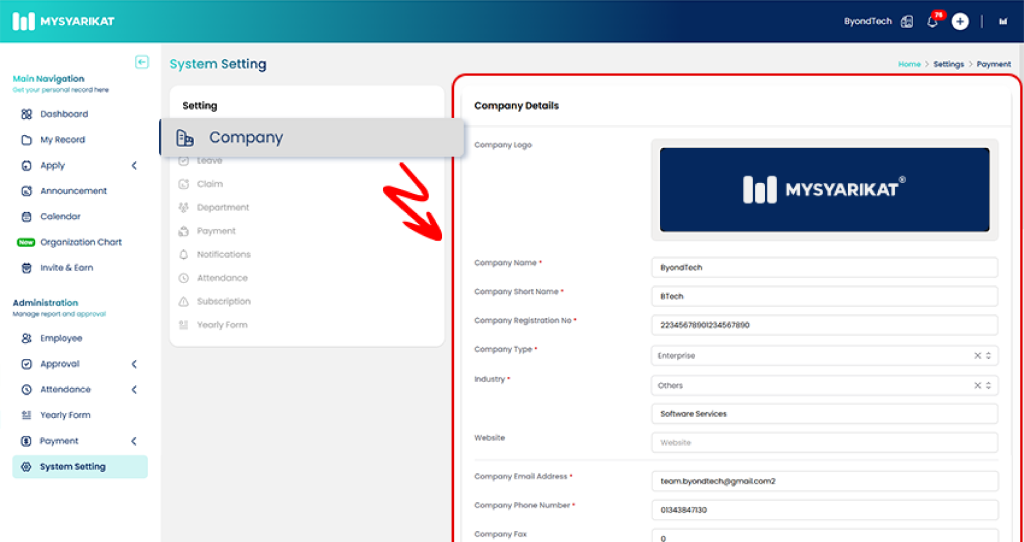This screenshot has height=542, width=1024.
Task: Click the Company Email Address field
Action: click(824, 481)
